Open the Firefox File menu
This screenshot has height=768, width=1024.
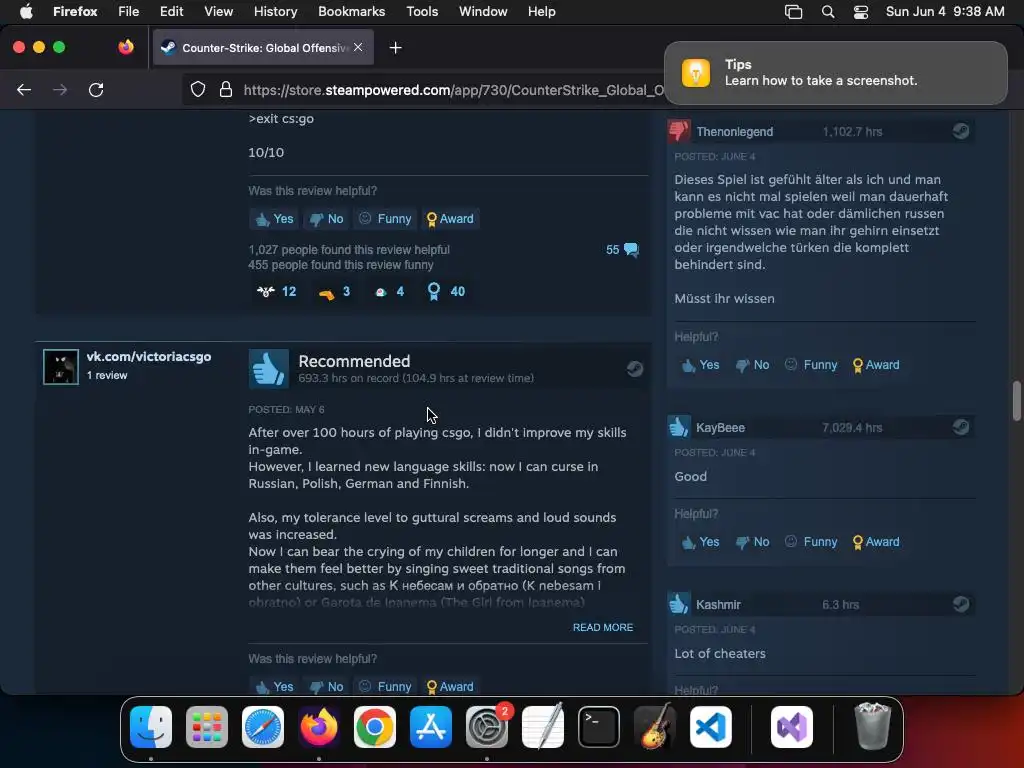point(128,12)
